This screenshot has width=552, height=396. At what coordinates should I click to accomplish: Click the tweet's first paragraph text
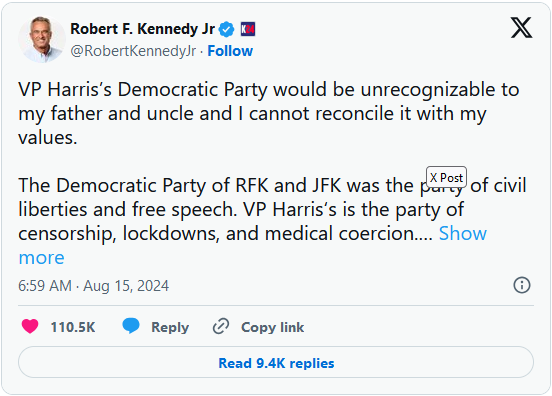(x=269, y=113)
